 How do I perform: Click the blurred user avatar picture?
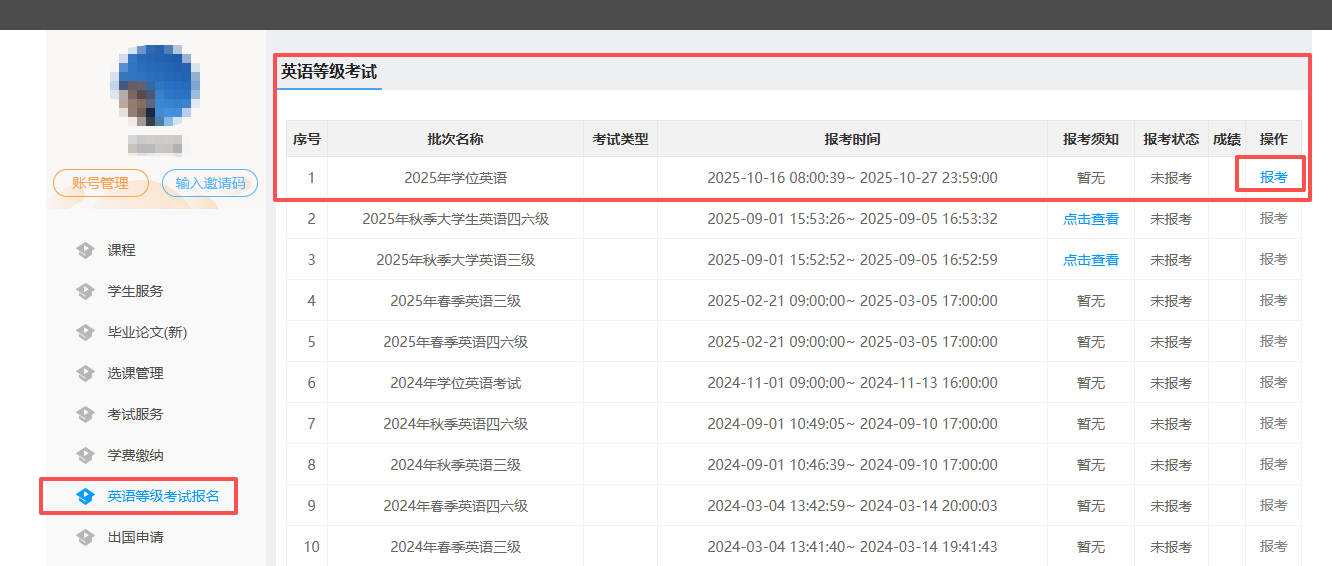coord(156,87)
